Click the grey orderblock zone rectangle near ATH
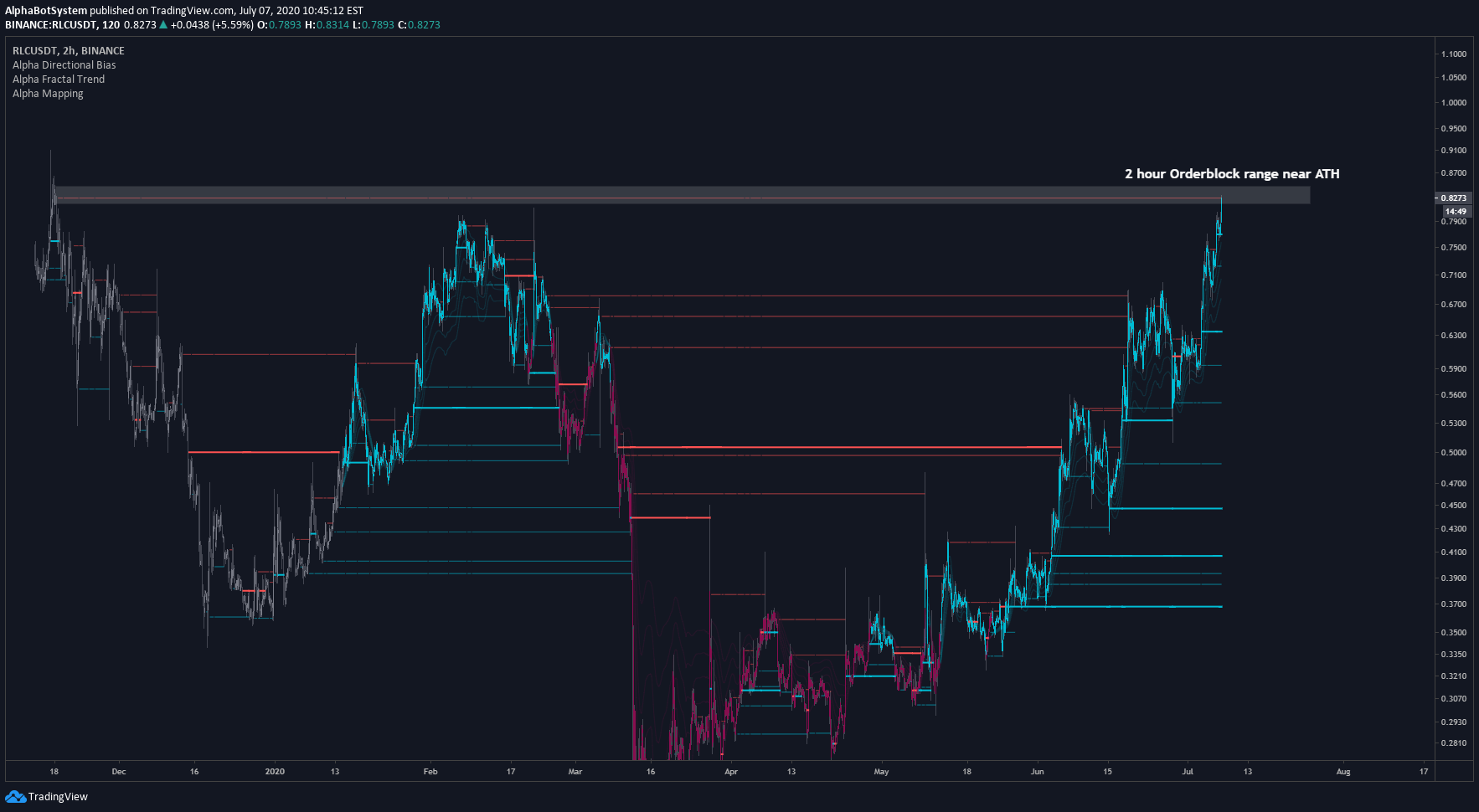 (x=682, y=195)
